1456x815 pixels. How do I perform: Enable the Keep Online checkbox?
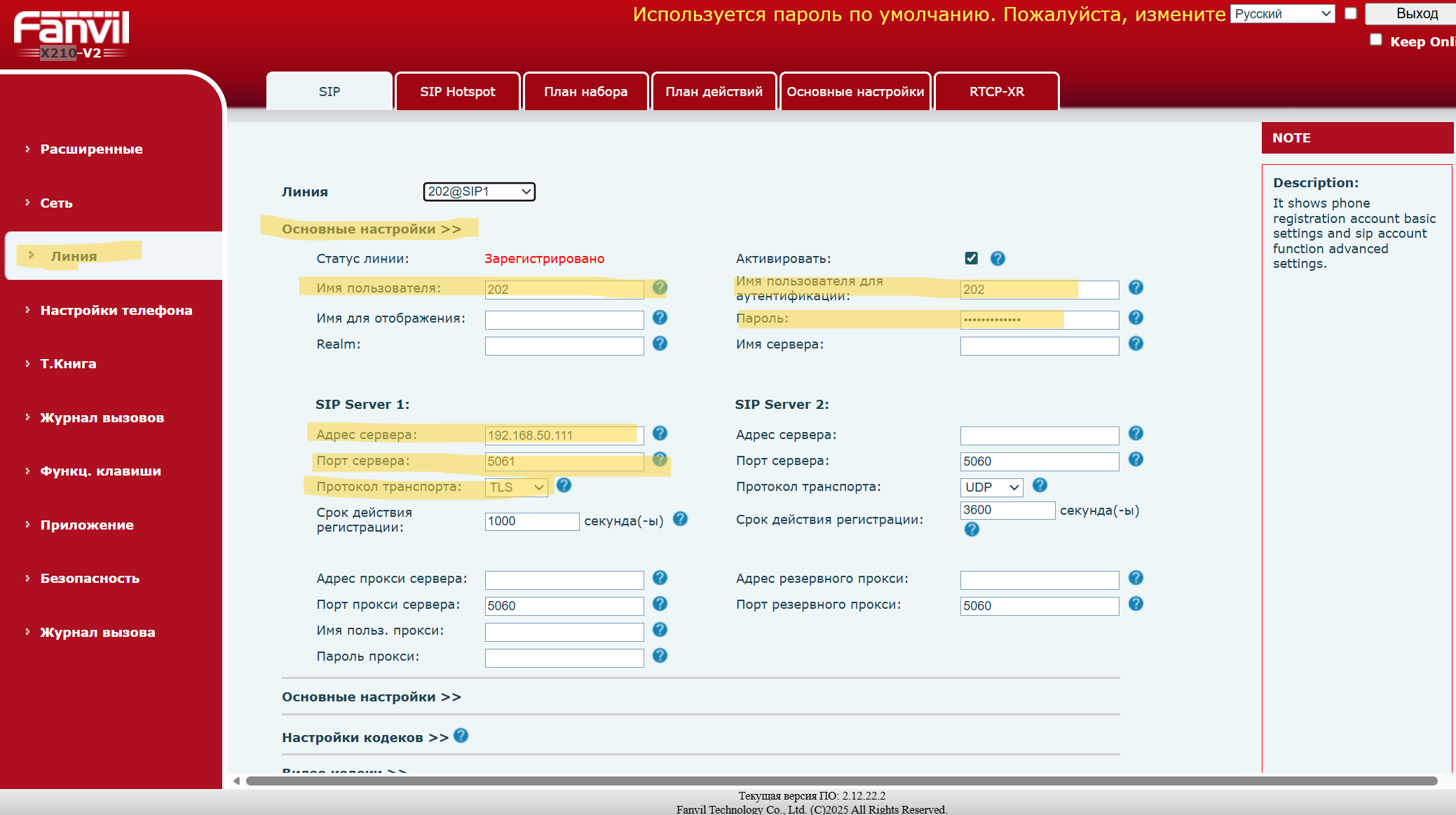[x=1375, y=40]
